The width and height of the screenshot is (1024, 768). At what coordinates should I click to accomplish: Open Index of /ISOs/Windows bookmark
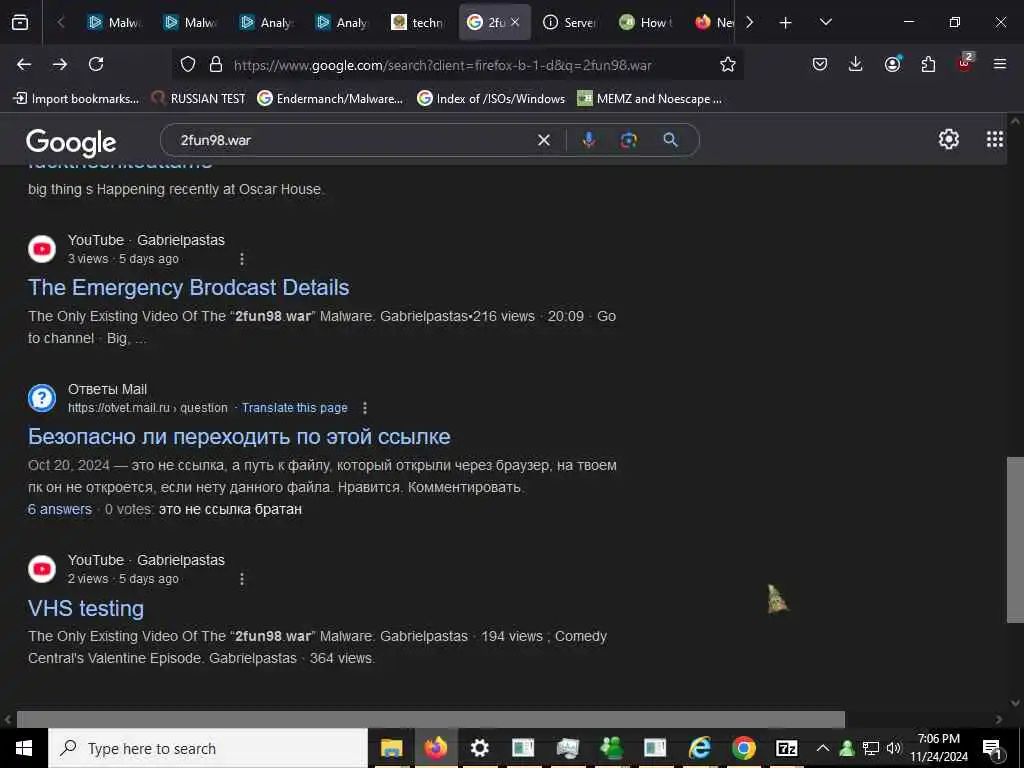coord(491,99)
